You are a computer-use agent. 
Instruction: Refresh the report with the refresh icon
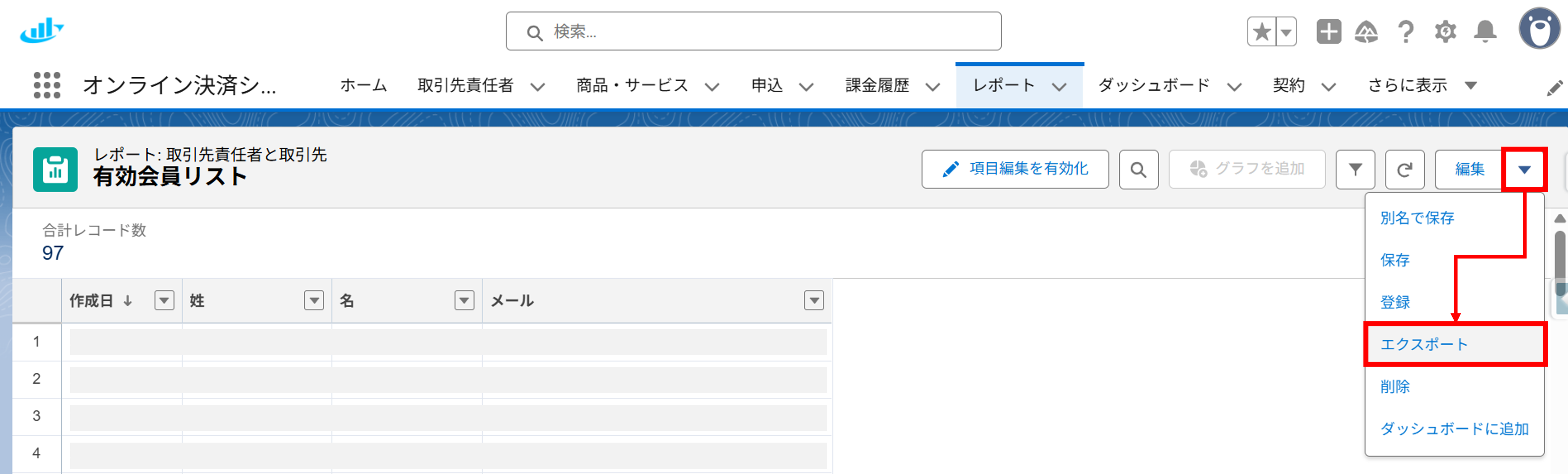1405,169
